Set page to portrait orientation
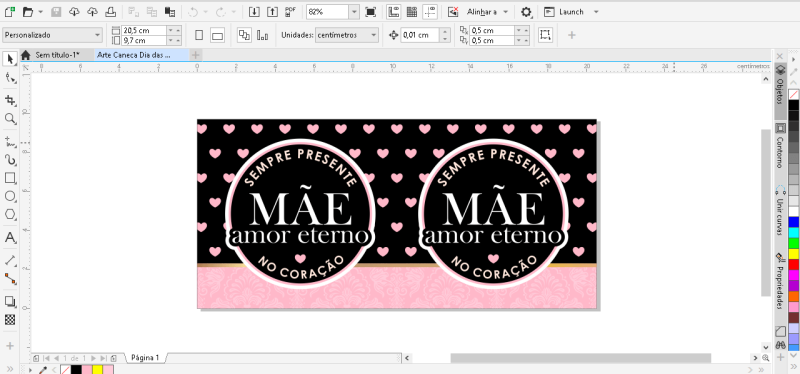Viewport: 800px width, 374px height. coord(199,35)
